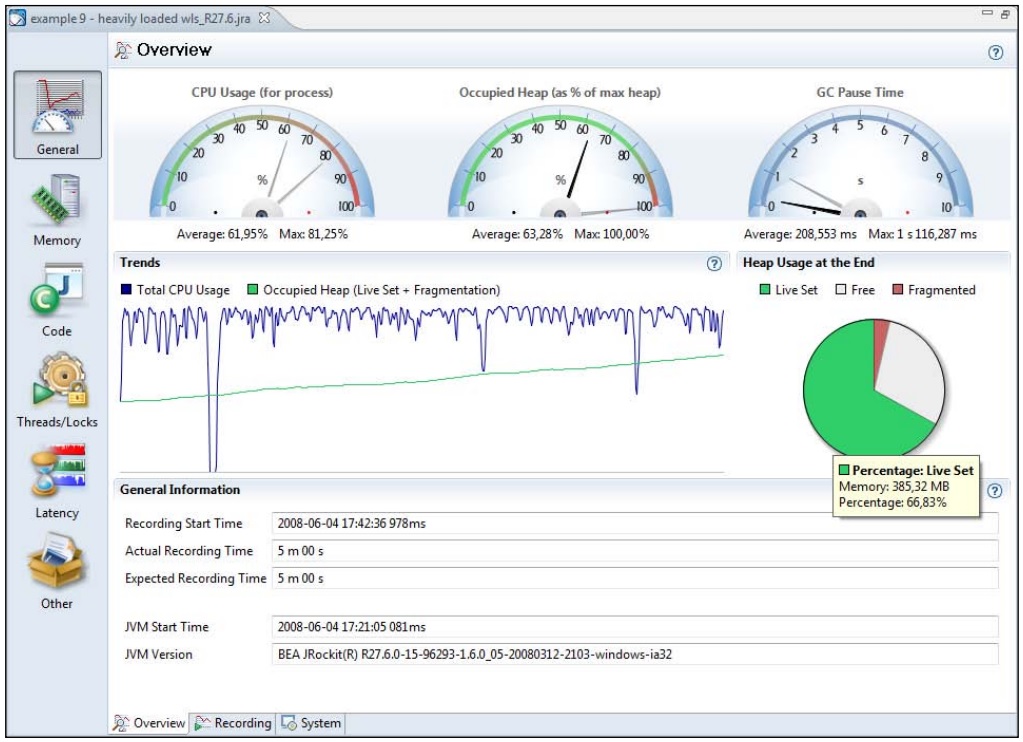Click the Free legend swatch

tap(840, 289)
